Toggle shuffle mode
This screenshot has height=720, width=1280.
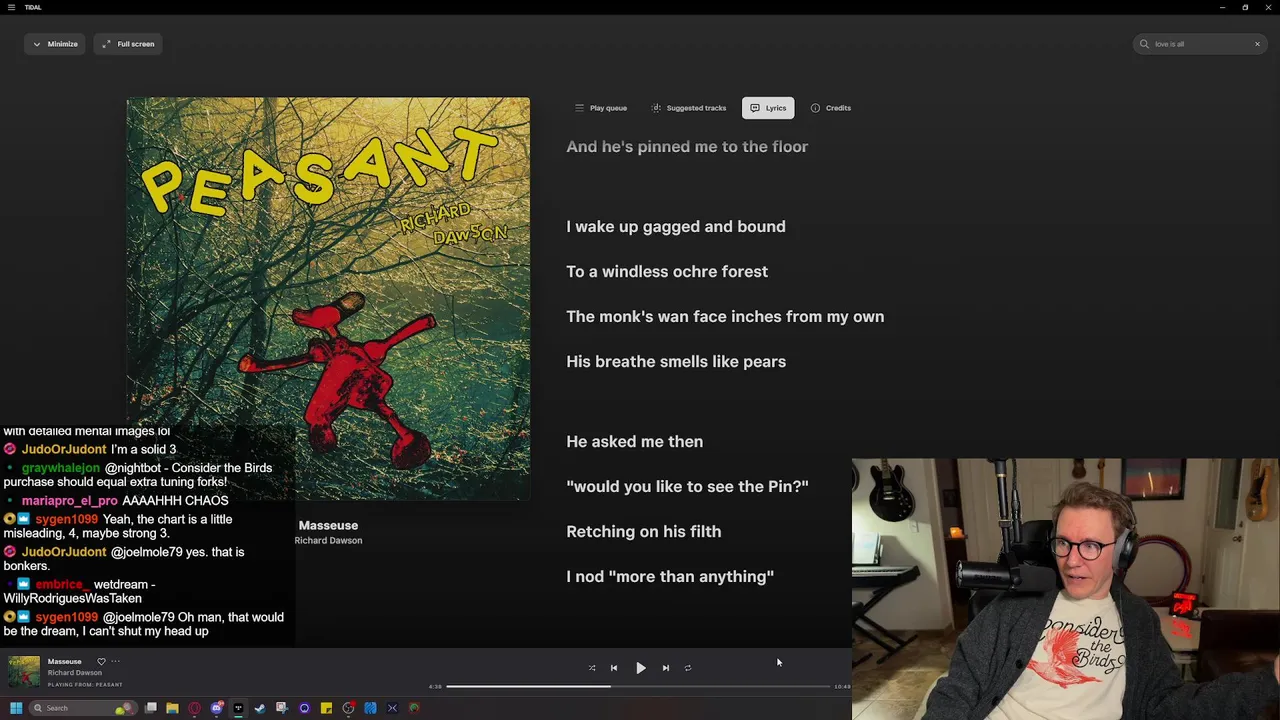592,668
